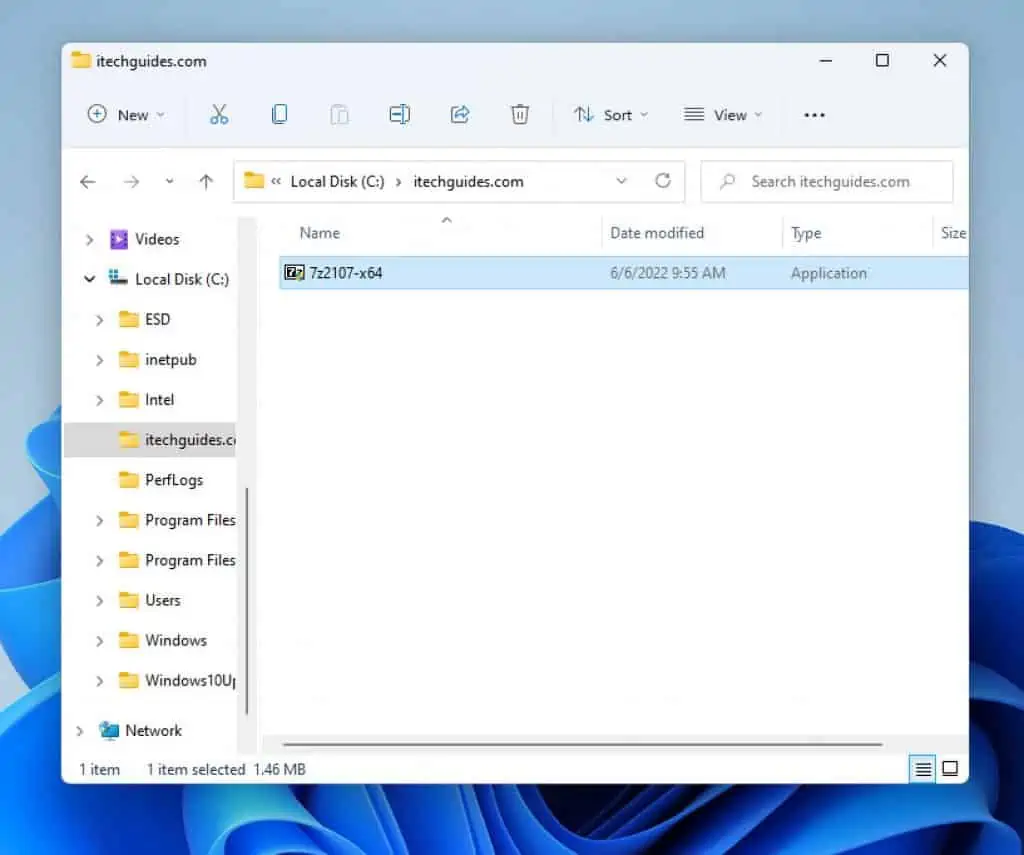Open the New item menu
Viewport: 1024px width, 855px height.
pos(125,115)
